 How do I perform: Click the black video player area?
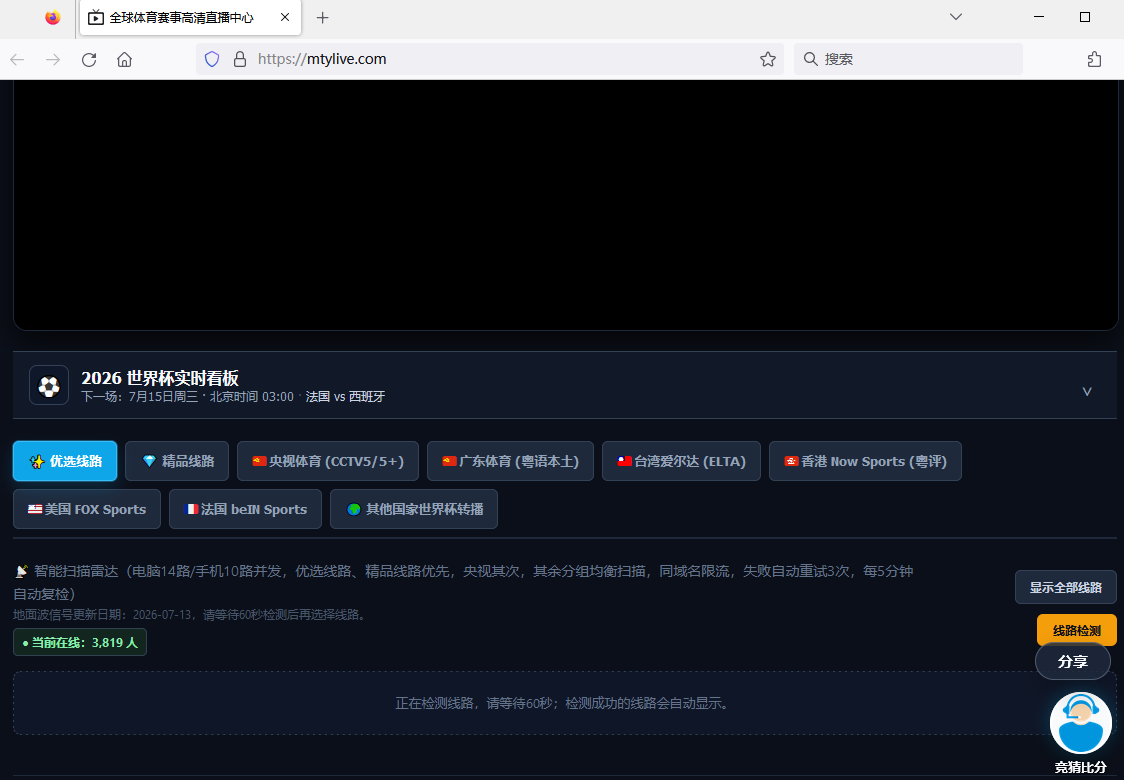pyautogui.click(x=565, y=205)
